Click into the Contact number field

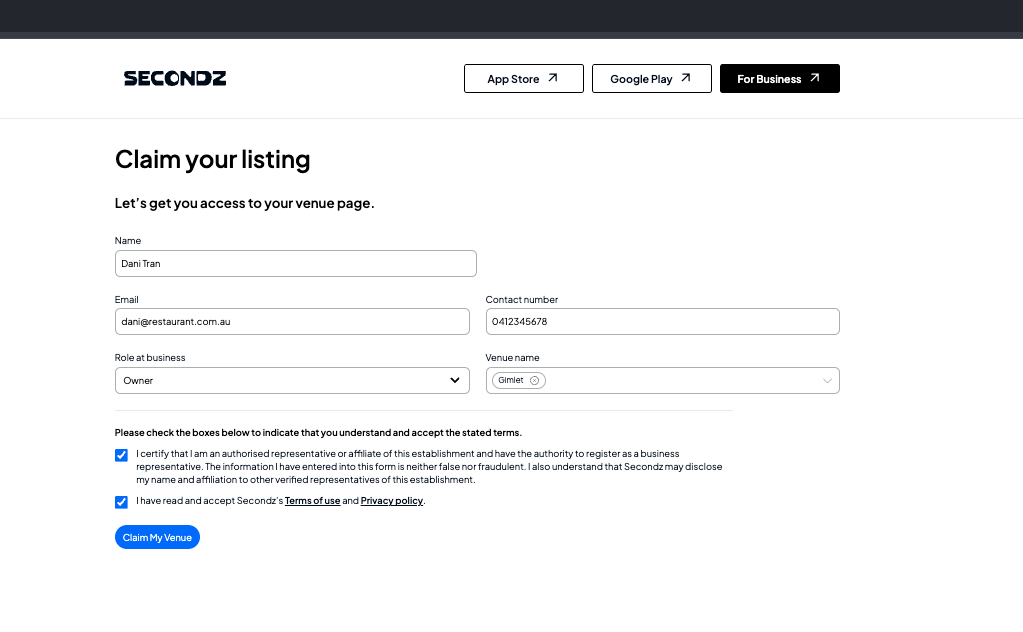point(662,322)
